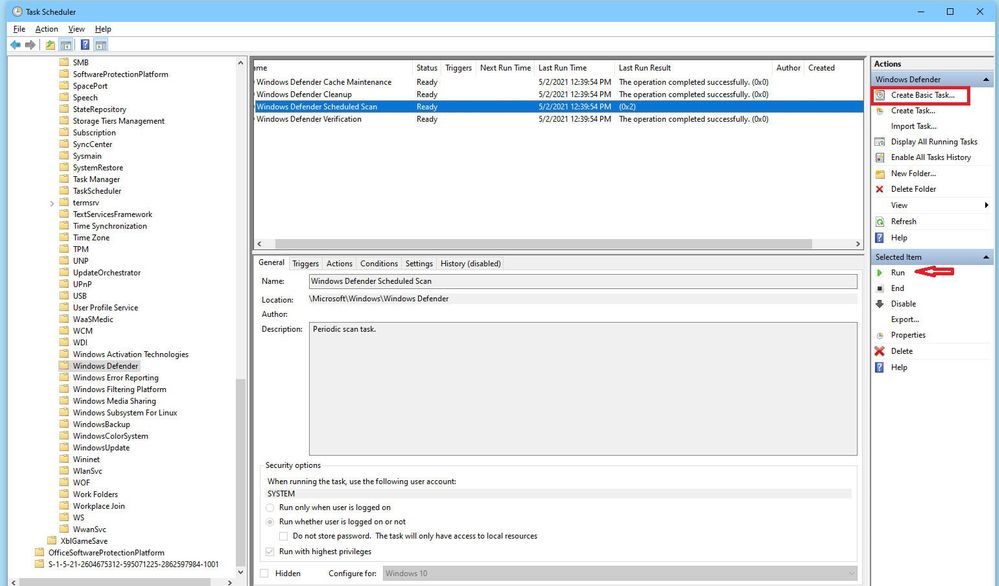Collapse the Selected Item actions section
Image resolution: width=999 pixels, height=586 pixels.
[x=986, y=257]
